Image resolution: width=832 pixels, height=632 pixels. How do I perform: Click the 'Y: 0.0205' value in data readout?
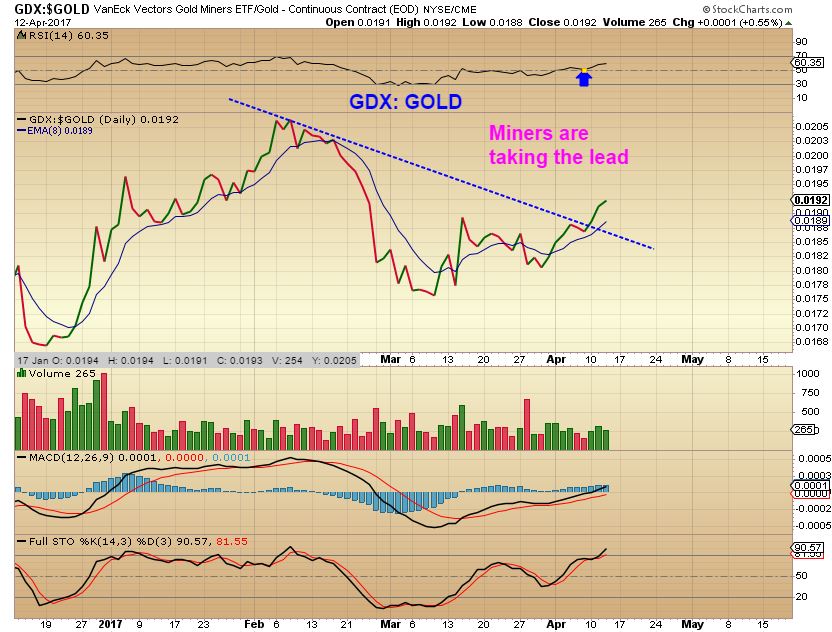click(333, 360)
